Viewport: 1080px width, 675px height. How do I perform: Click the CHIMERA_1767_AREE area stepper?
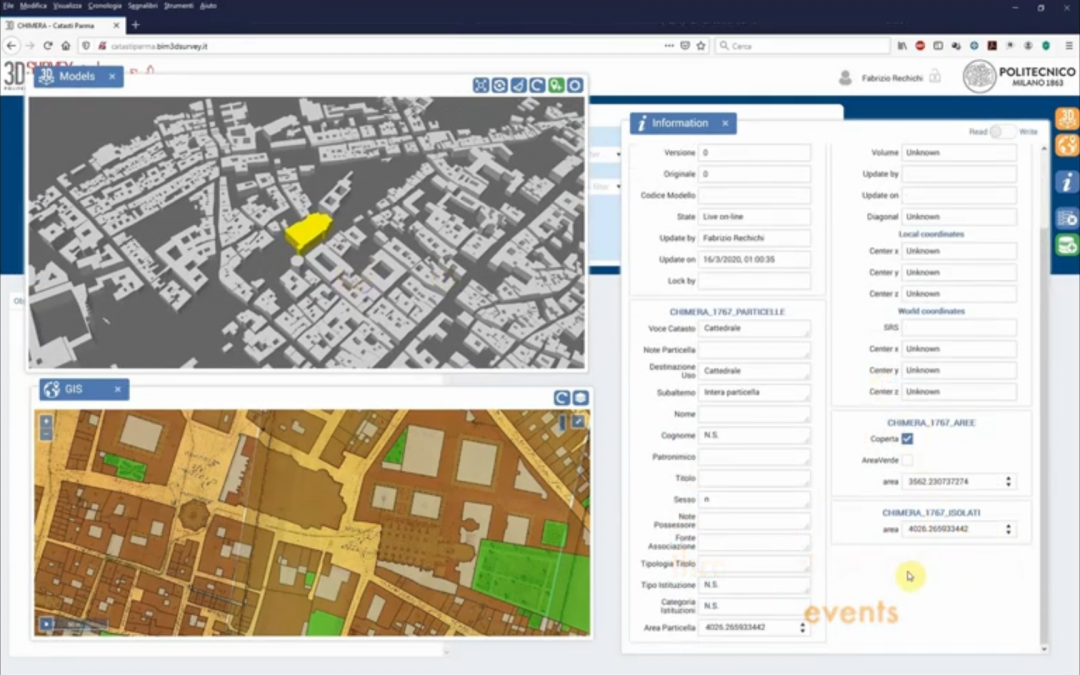(1008, 481)
